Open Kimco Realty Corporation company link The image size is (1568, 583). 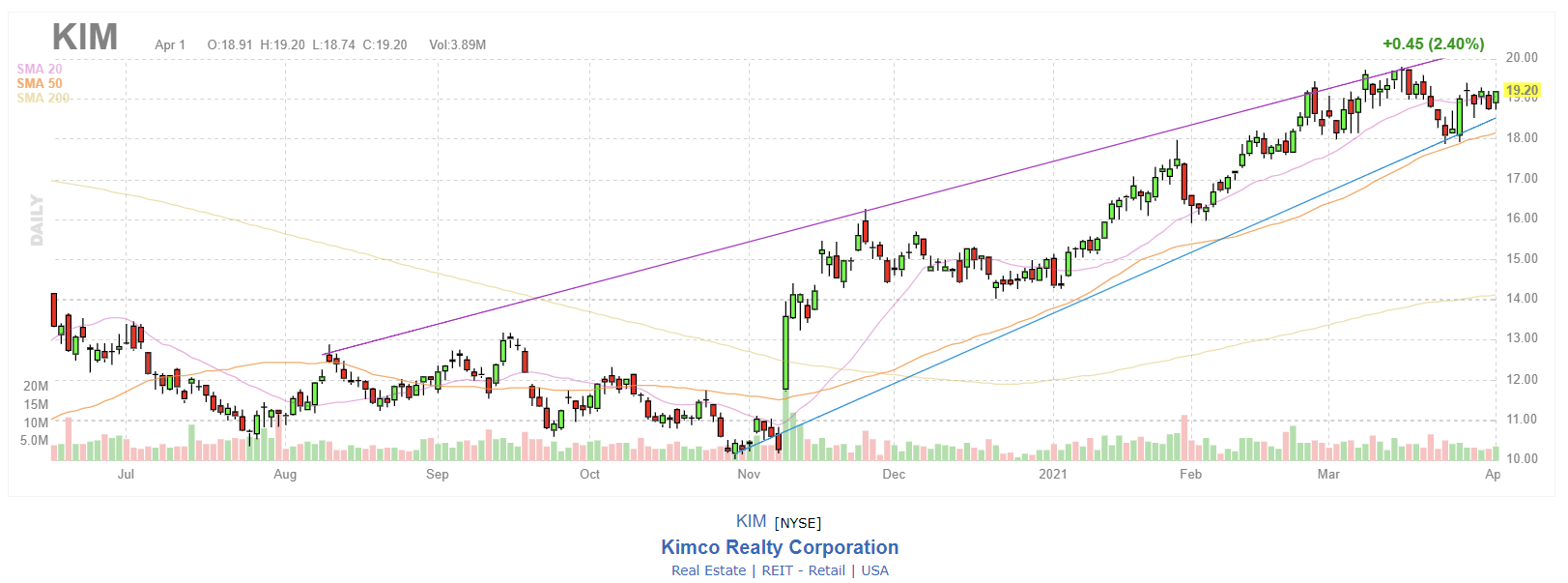coord(780,547)
